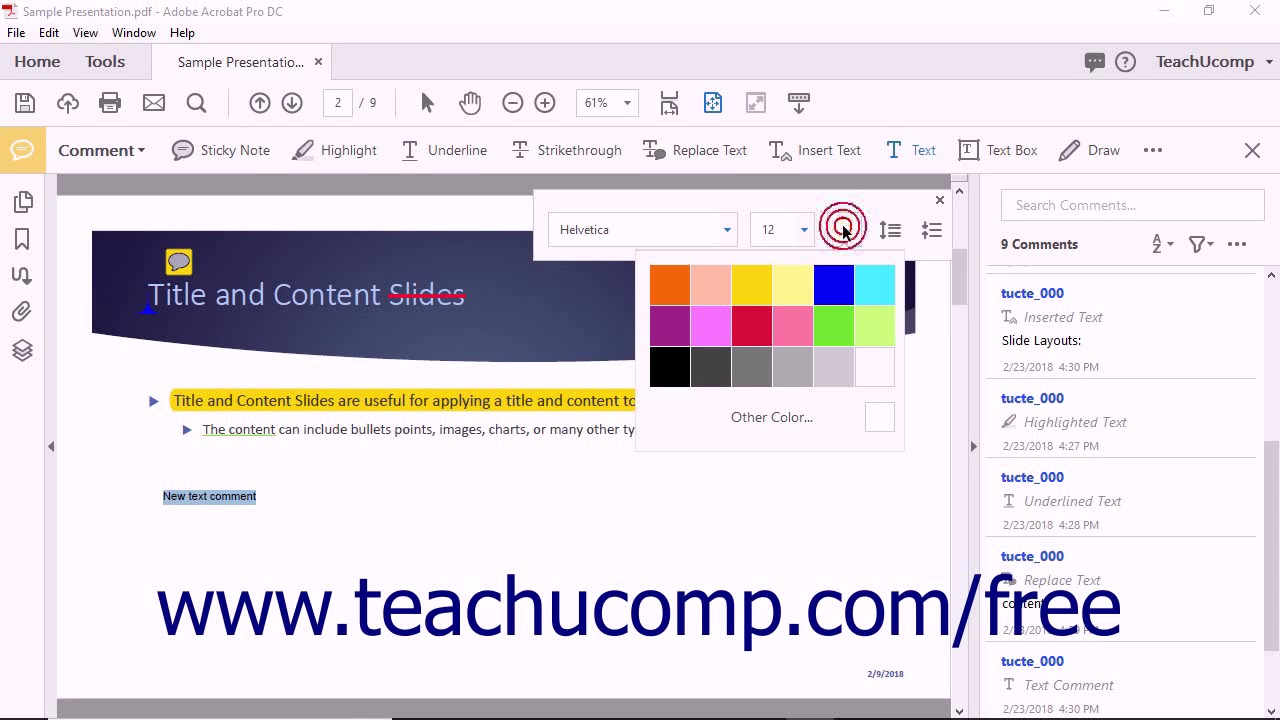Close the Sample Presentation tab
The height and width of the screenshot is (720, 1280).
[x=318, y=62]
